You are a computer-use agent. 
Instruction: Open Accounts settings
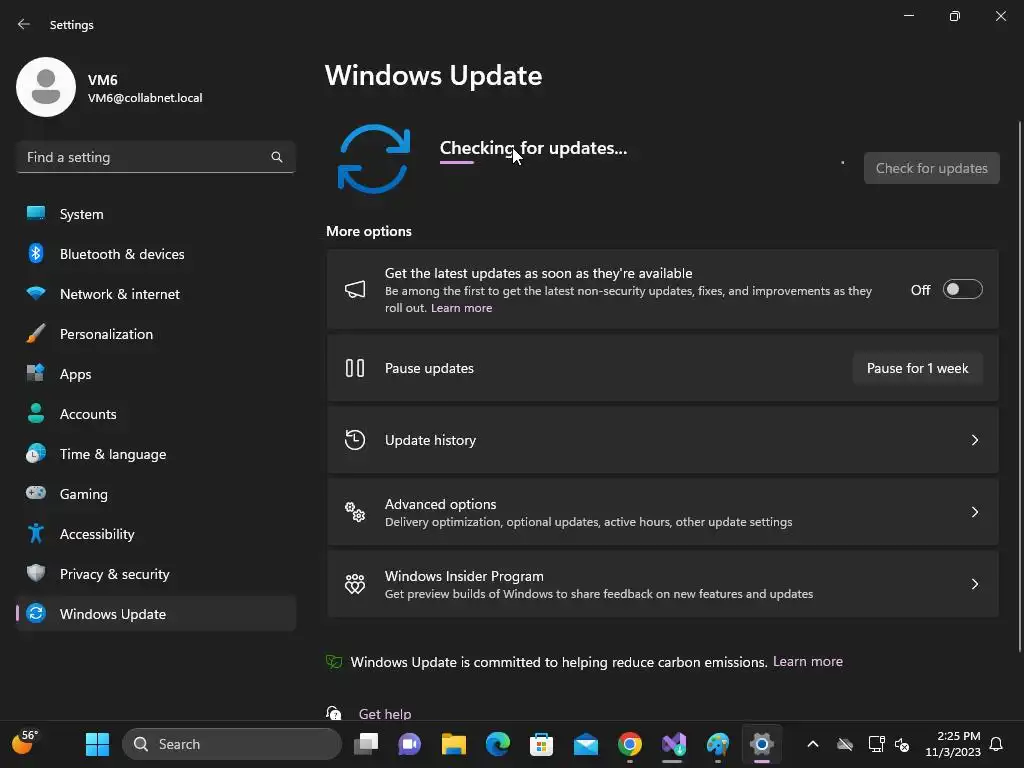pyautogui.click(x=155, y=414)
